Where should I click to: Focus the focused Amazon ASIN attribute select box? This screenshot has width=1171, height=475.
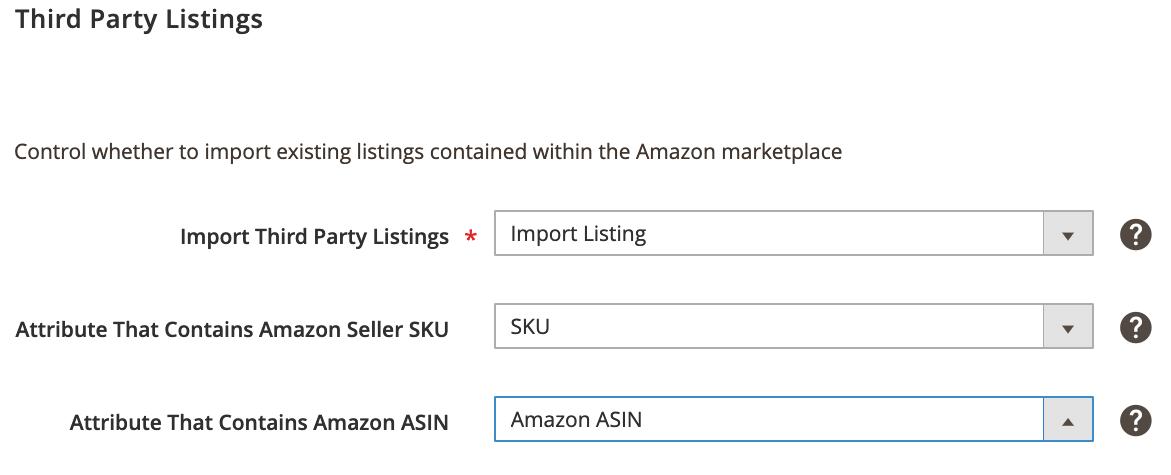click(794, 420)
